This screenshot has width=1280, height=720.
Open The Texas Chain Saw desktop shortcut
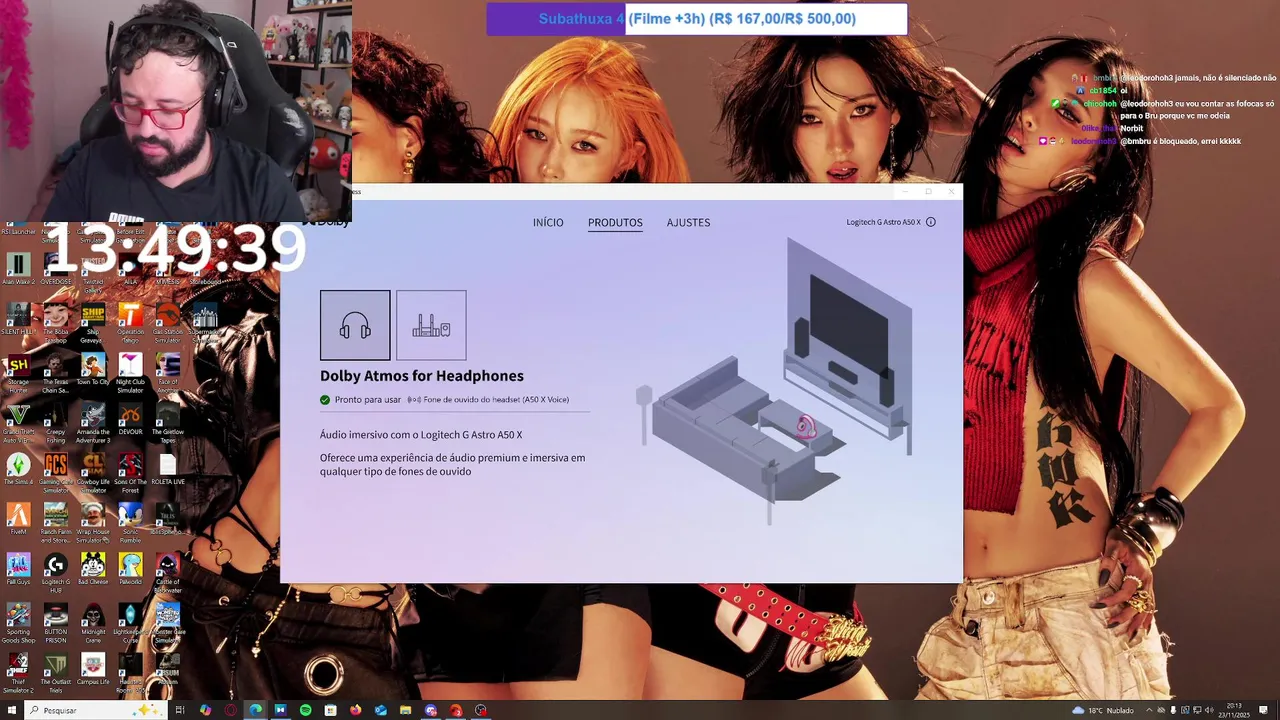(x=56, y=374)
